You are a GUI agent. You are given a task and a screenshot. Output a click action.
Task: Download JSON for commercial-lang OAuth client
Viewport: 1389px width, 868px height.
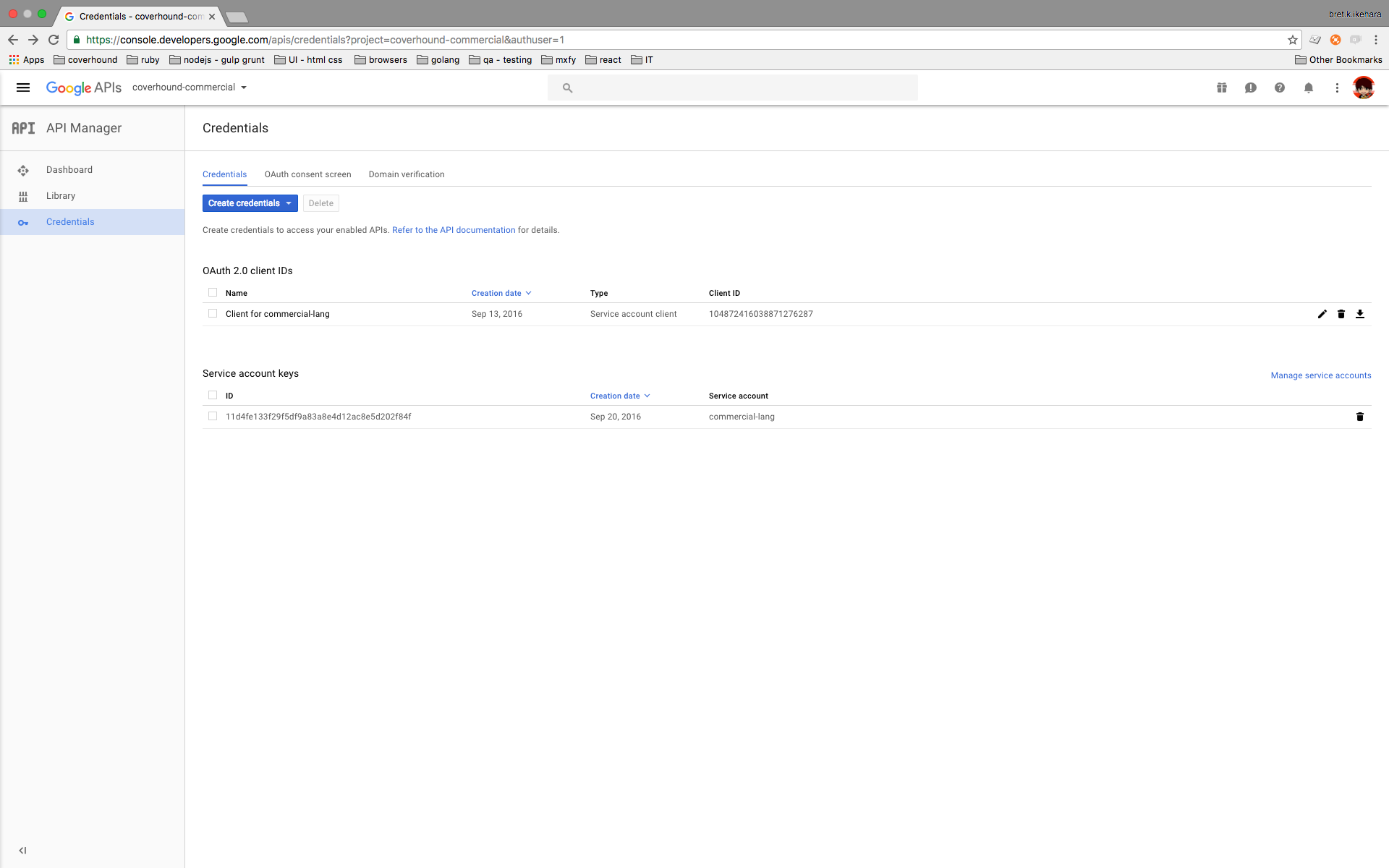1359,314
